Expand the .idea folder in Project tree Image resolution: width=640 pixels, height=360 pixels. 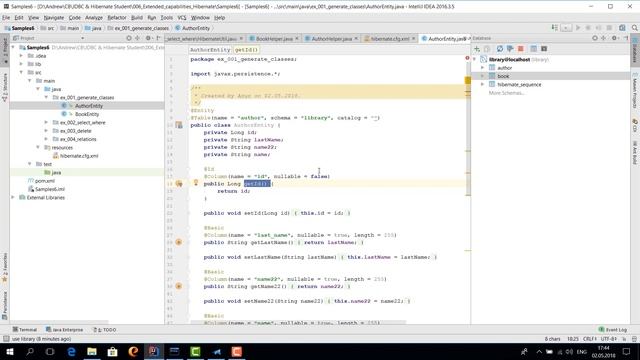click(21, 56)
